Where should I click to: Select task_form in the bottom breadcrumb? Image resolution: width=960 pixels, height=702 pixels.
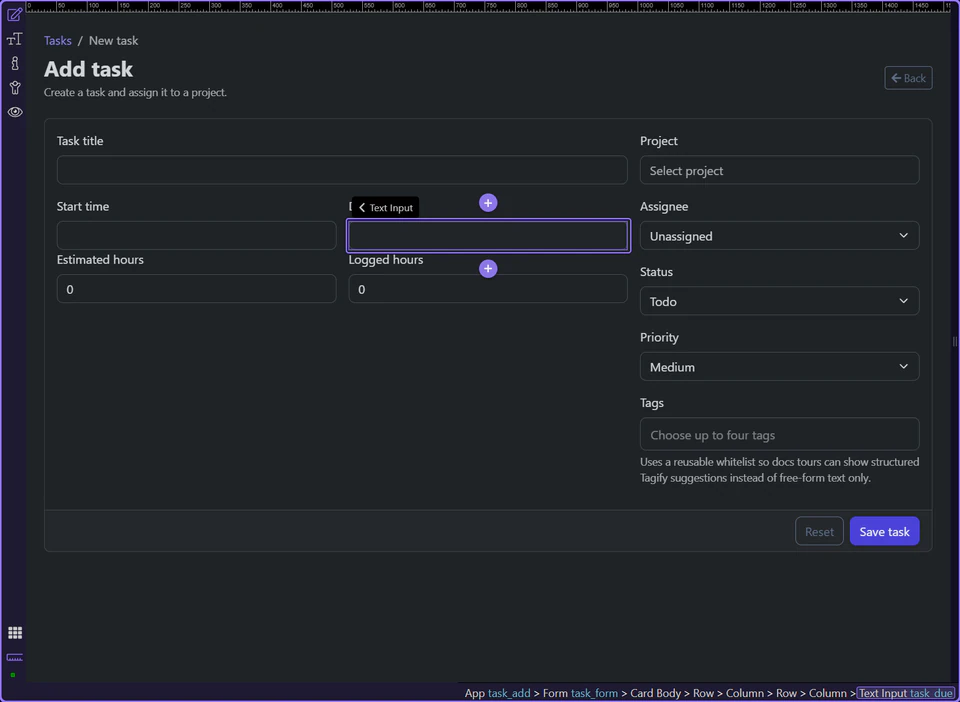click(x=594, y=693)
